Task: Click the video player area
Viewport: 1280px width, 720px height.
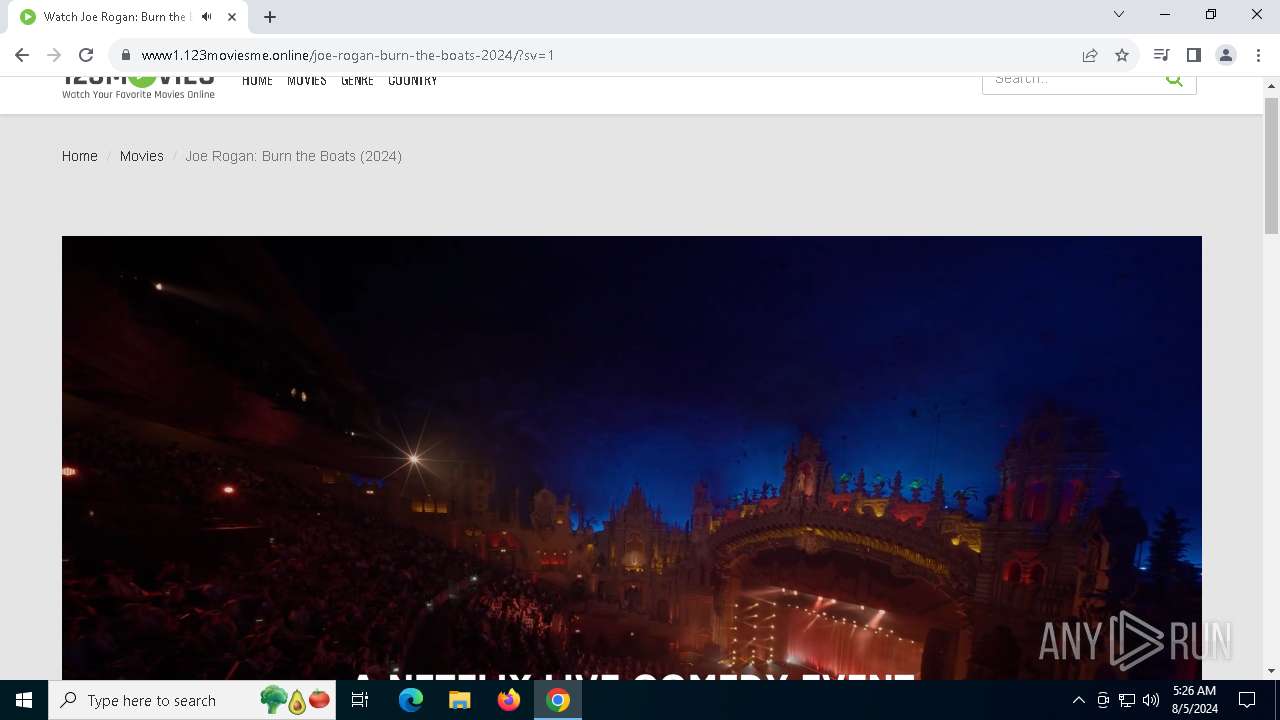Action: point(632,458)
